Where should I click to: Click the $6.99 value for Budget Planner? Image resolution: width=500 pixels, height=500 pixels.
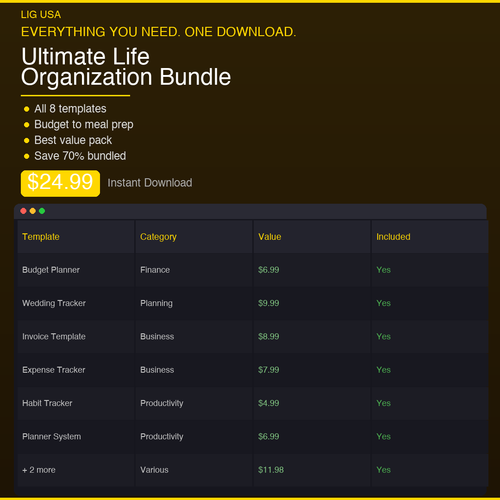click(269, 270)
